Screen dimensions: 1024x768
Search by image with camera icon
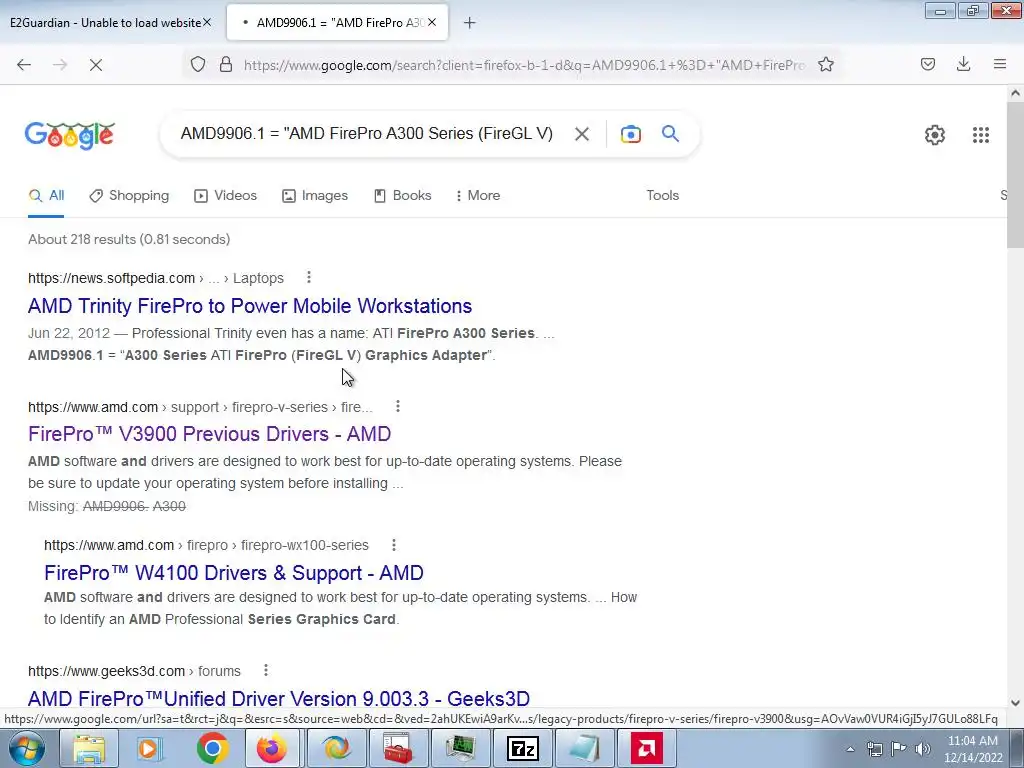pyautogui.click(x=630, y=134)
